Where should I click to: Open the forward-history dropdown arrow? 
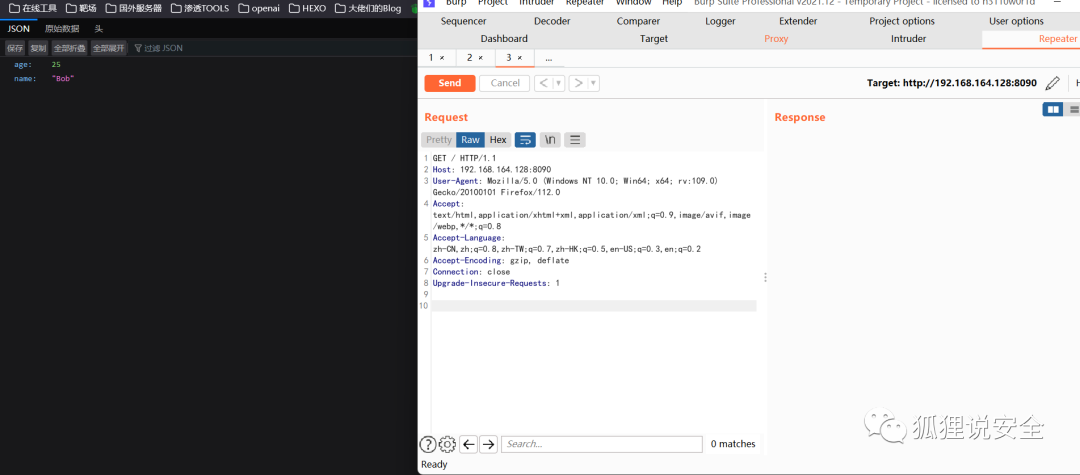click(594, 83)
